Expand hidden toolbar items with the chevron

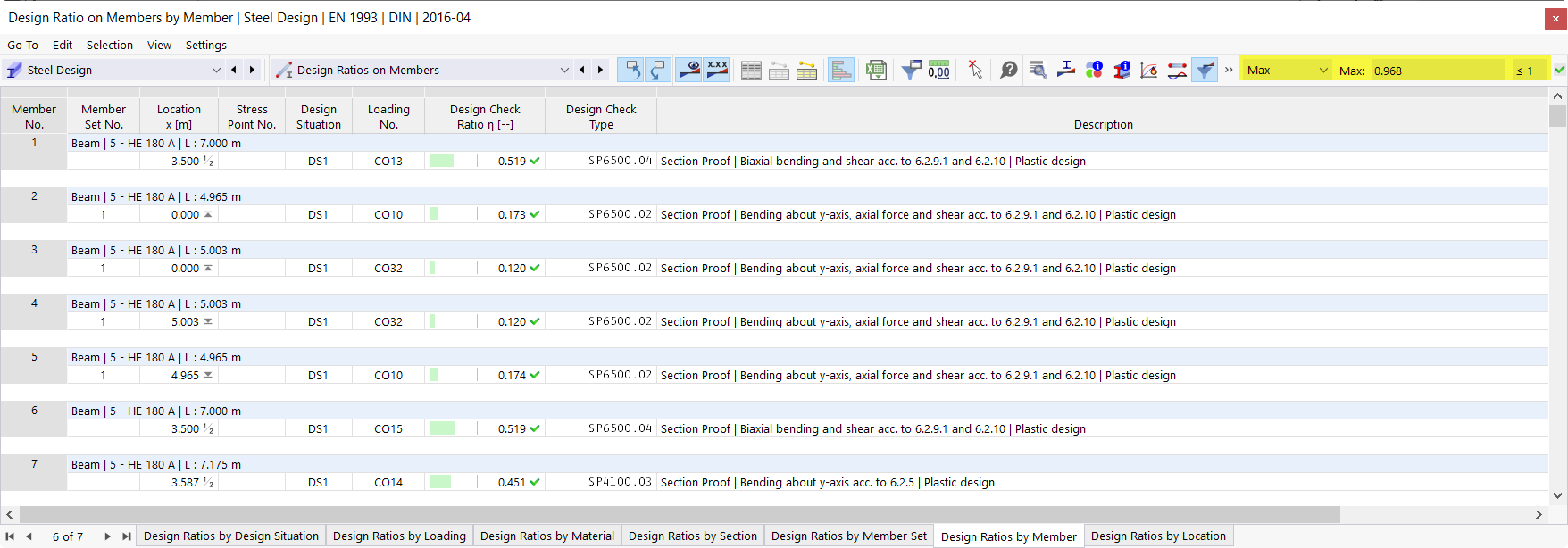(1229, 70)
